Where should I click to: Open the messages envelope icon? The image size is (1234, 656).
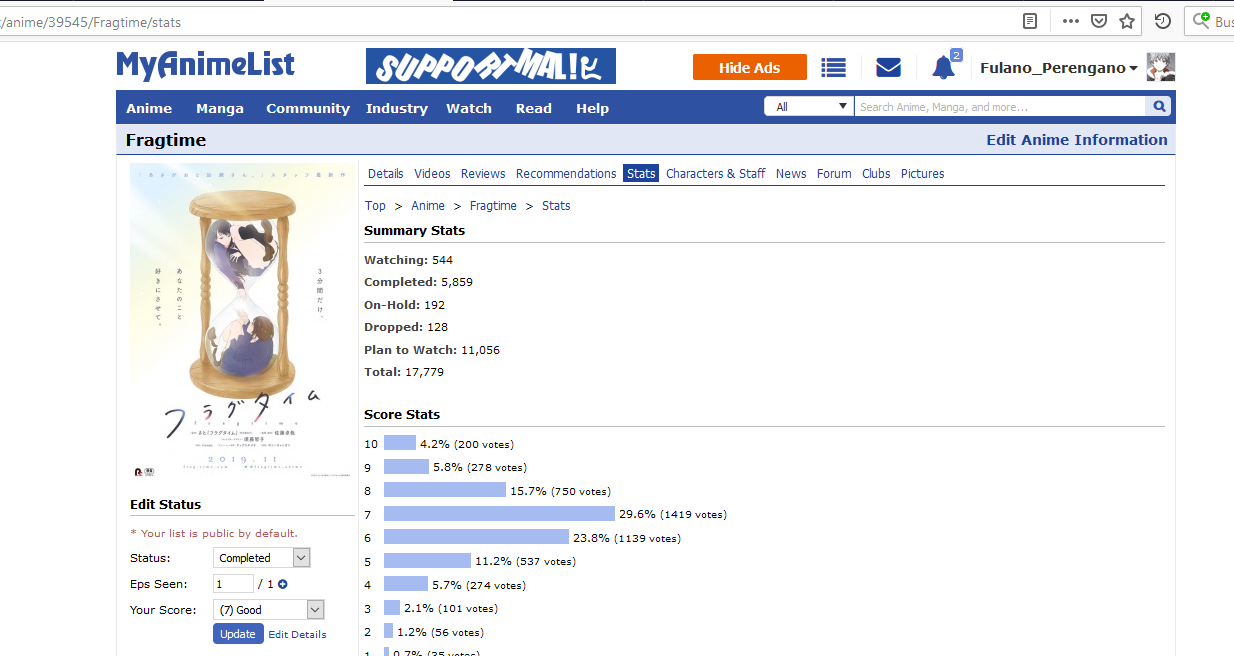point(888,67)
